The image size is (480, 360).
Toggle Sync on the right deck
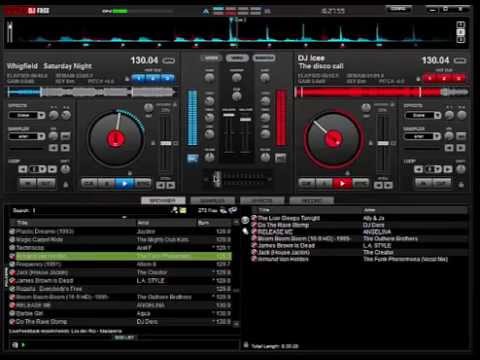click(360, 184)
